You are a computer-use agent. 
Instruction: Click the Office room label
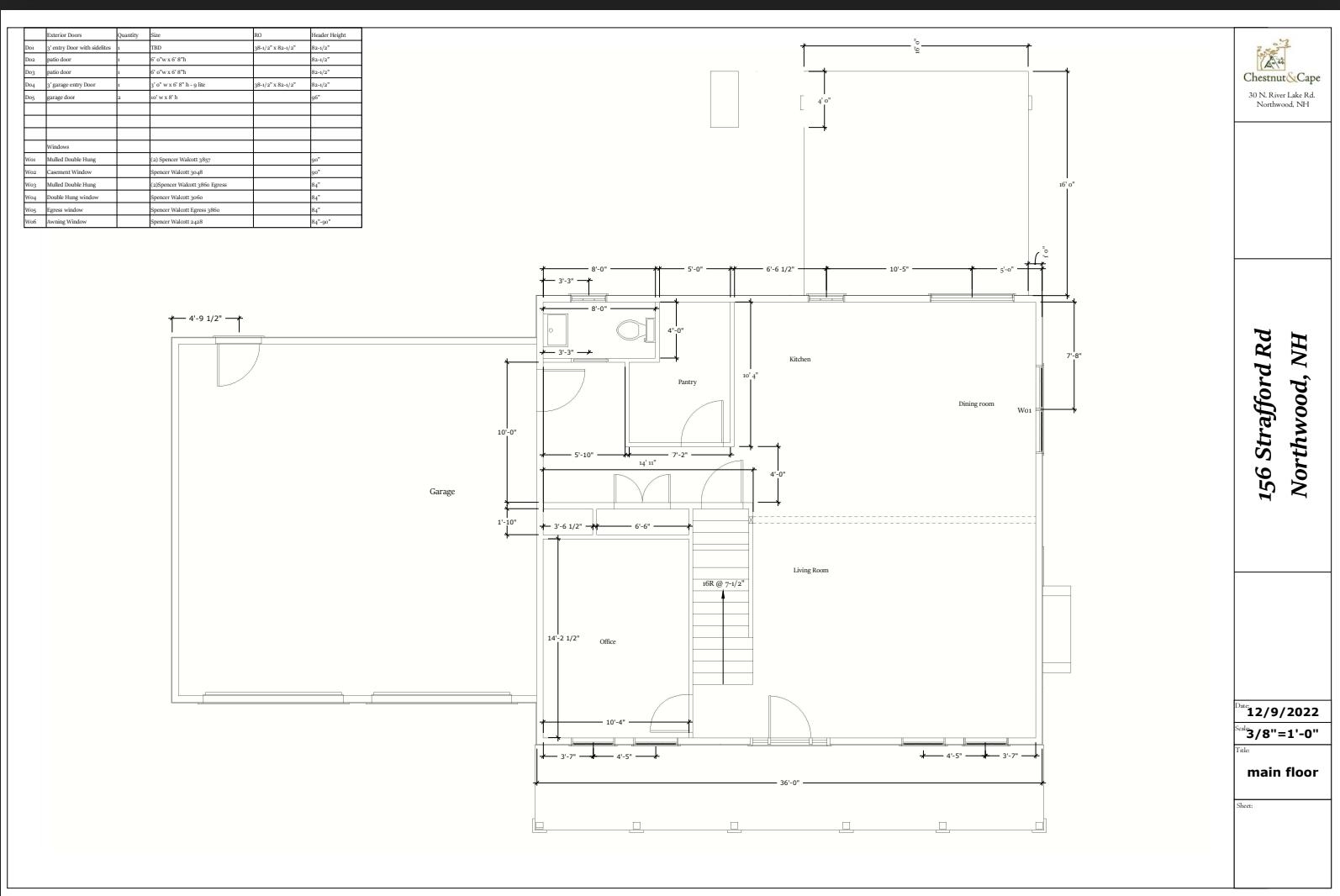(x=608, y=641)
